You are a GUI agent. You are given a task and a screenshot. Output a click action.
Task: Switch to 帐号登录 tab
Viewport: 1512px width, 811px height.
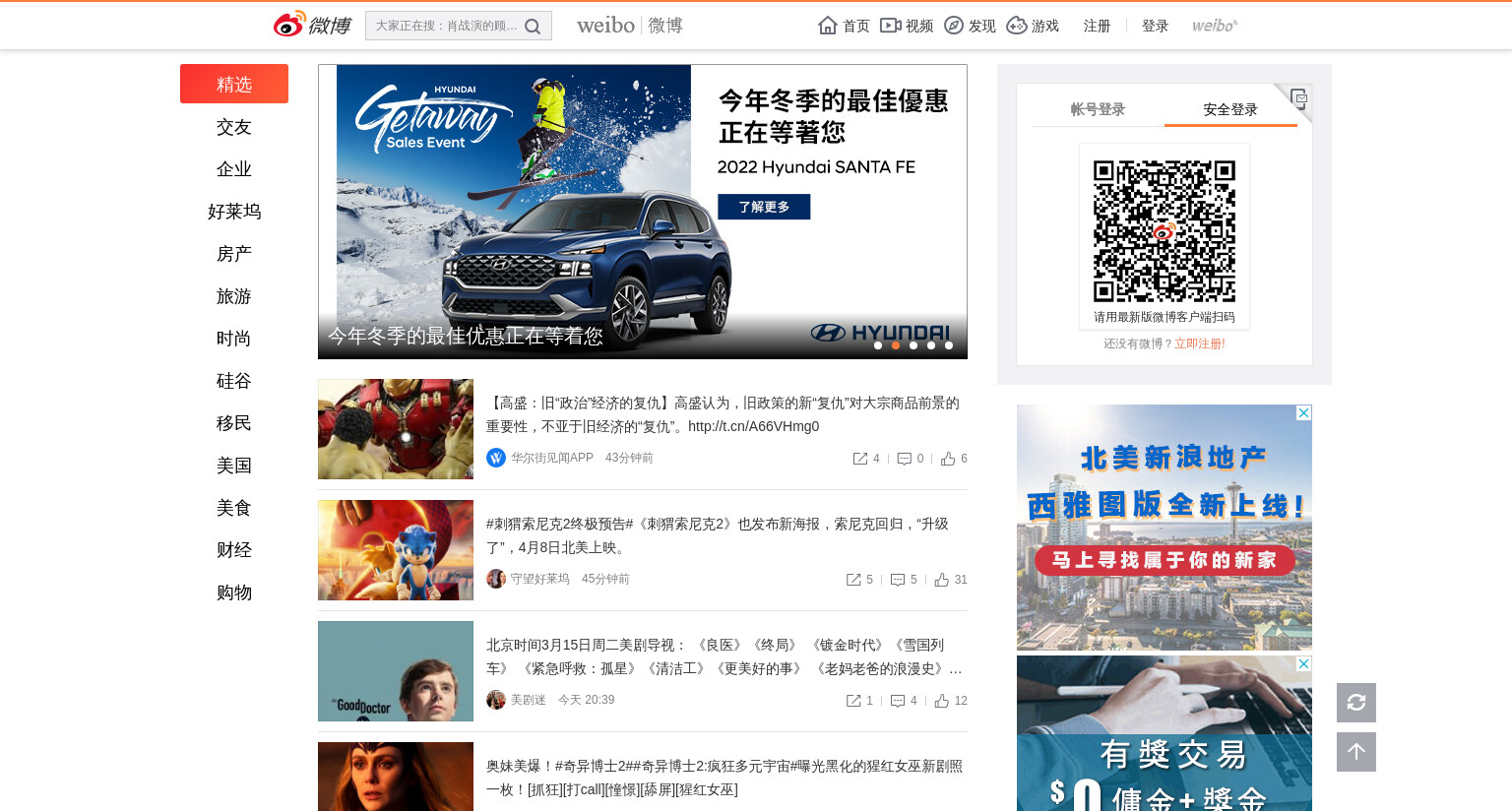pos(1098,109)
